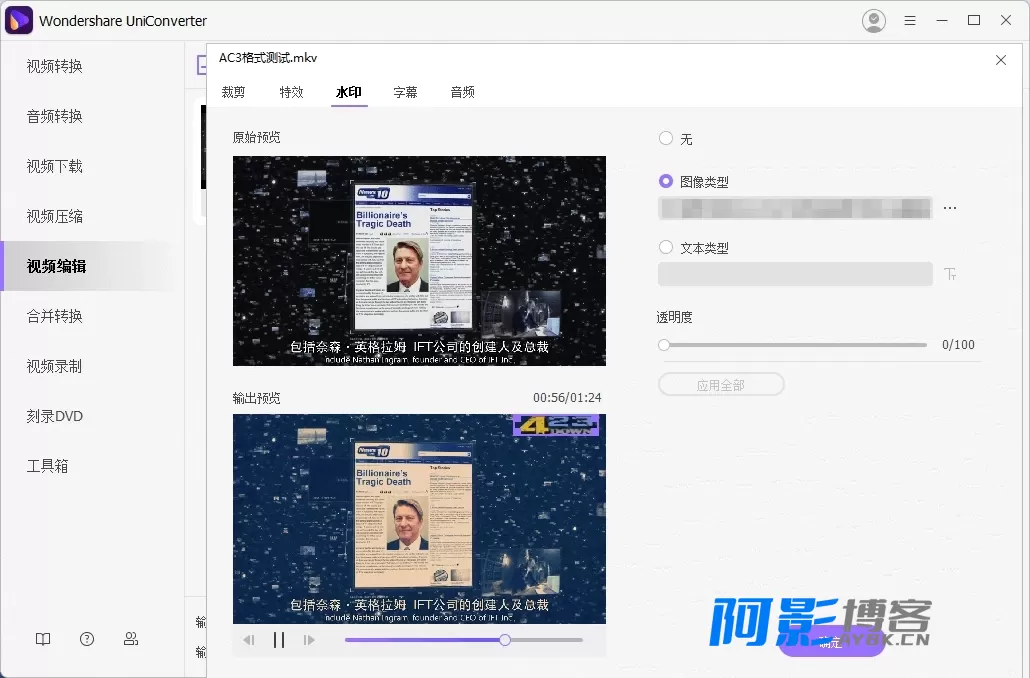The image size is (1030, 678).
Task: Click the 输出预览 video preview
Action: (419, 519)
